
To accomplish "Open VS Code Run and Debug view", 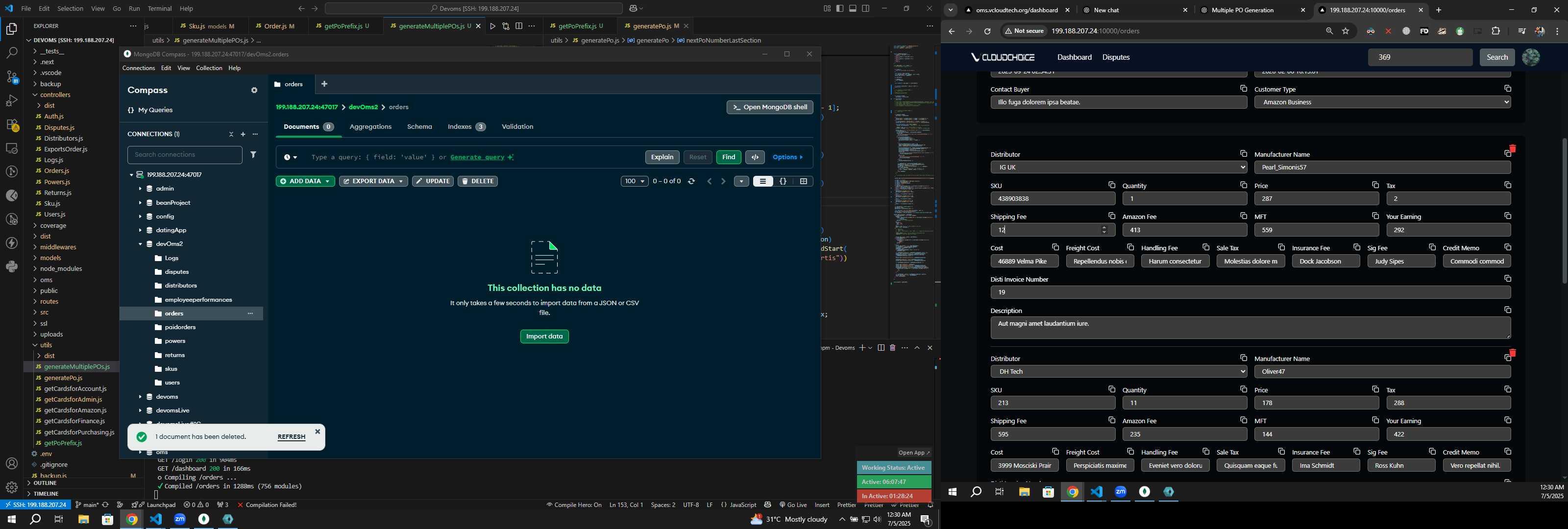I will tap(12, 100).
